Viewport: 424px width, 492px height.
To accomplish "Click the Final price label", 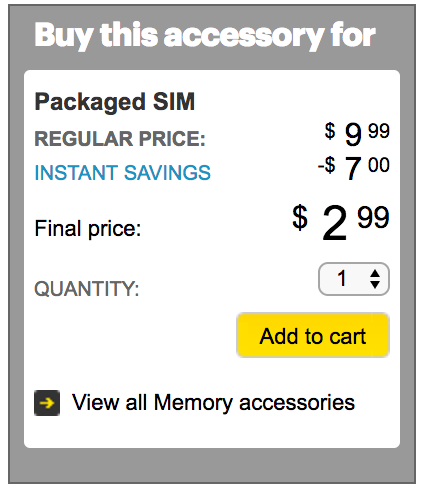I will coord(88,229).
